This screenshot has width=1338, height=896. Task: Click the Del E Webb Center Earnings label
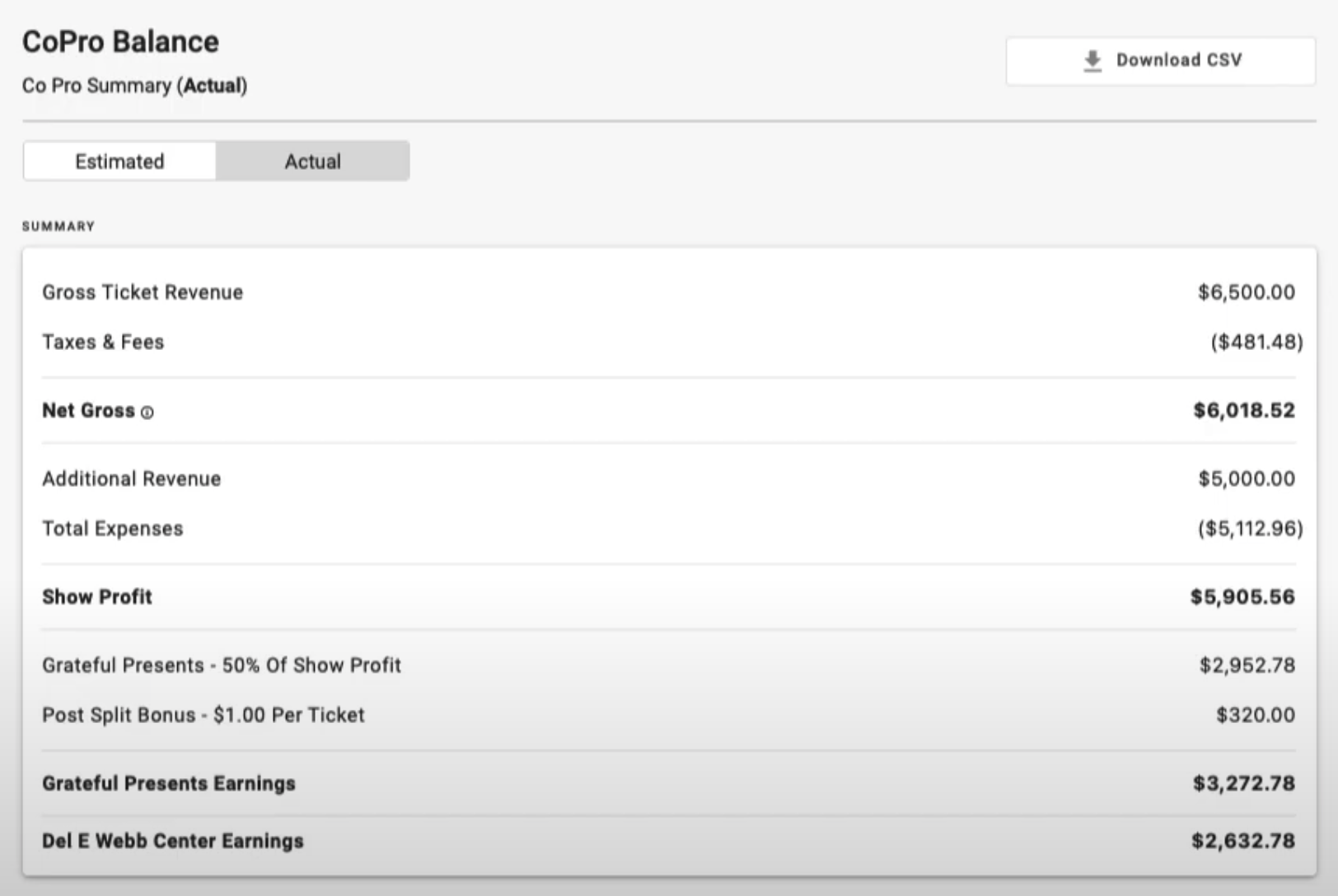(x=173, y=841)
